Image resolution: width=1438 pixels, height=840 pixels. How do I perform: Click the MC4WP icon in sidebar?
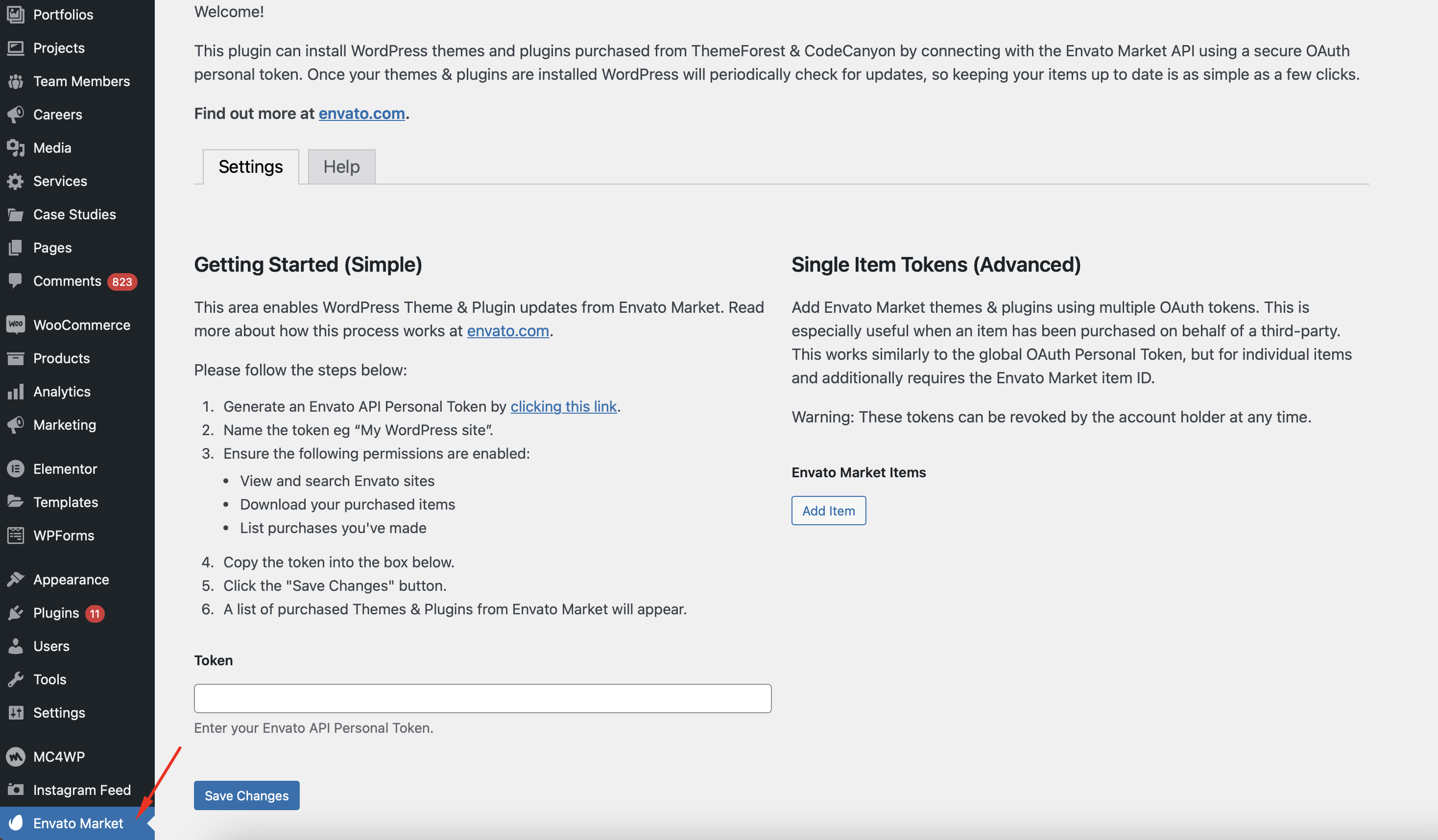coord(15,757)
